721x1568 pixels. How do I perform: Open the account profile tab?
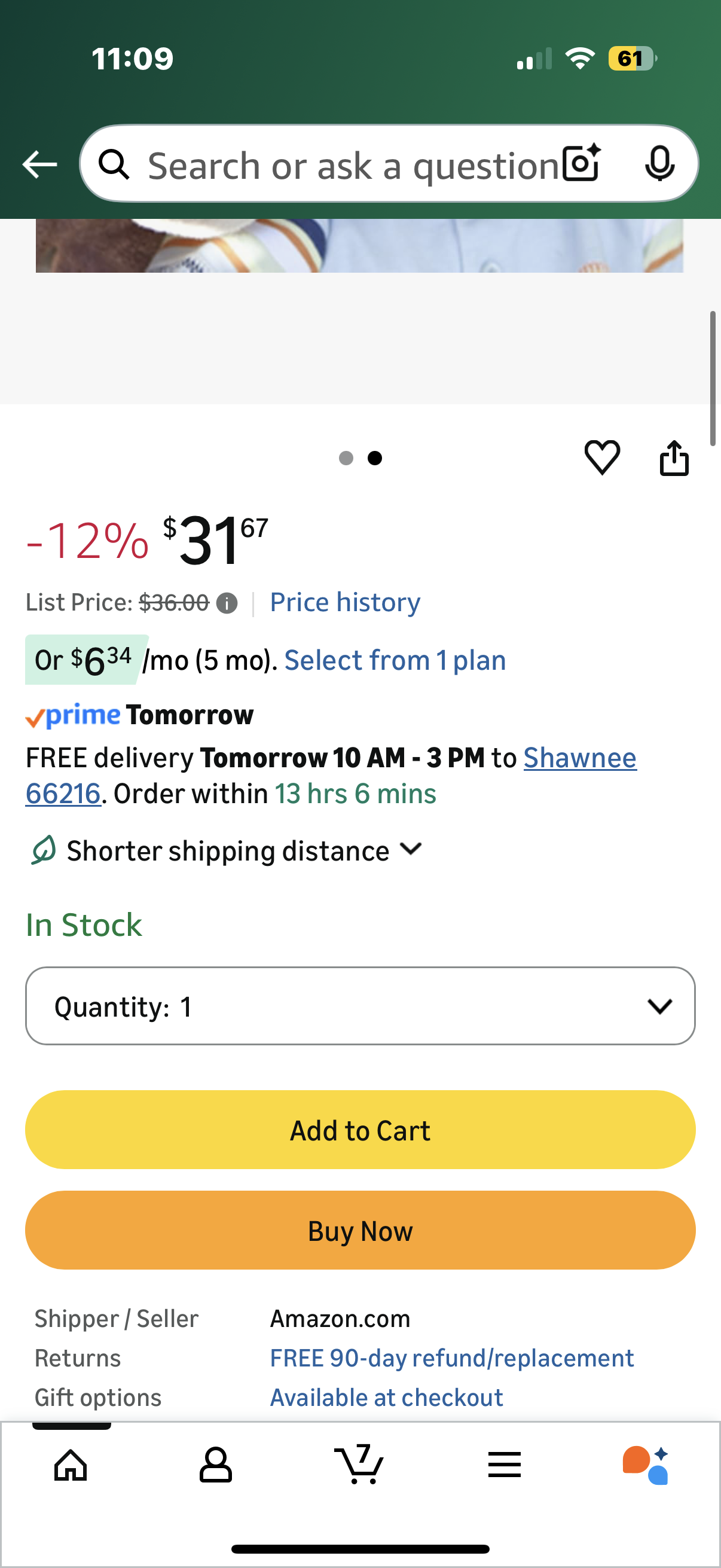(215, 1465)
